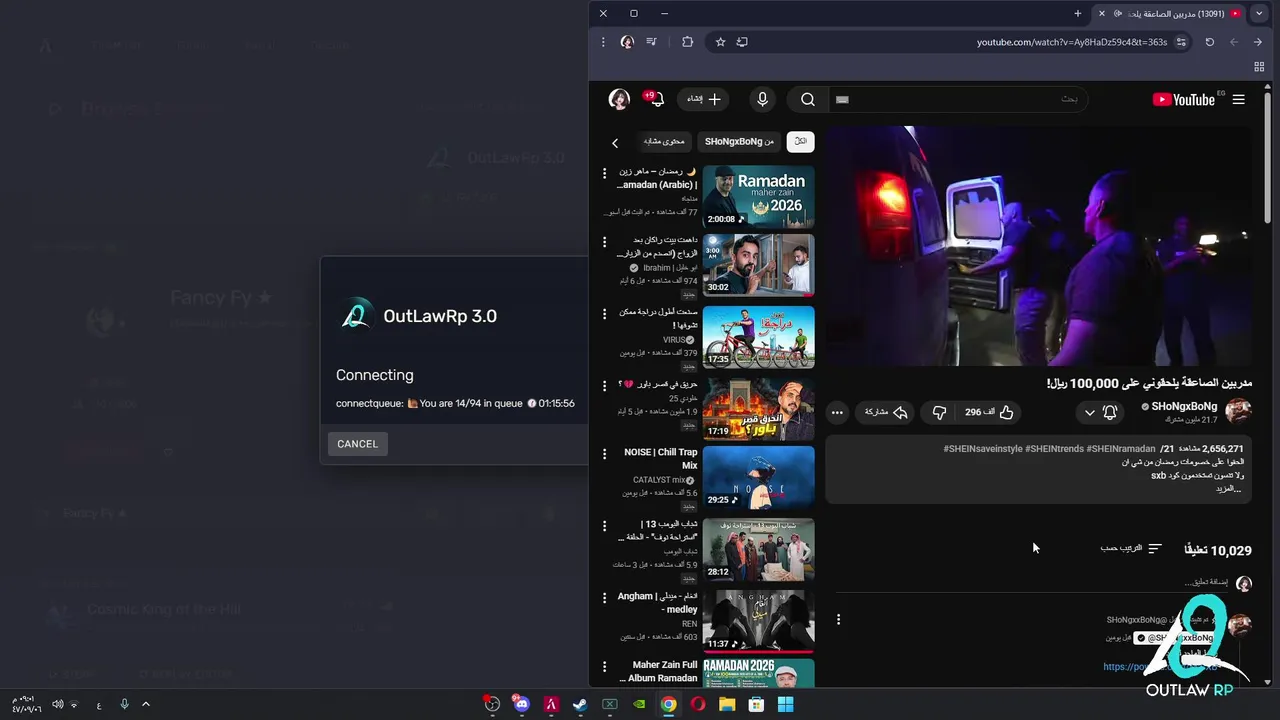Open the Ramadan maher zain 2026 thumbnail
The height and width of the screenshot is (720, 1280).
758,197
